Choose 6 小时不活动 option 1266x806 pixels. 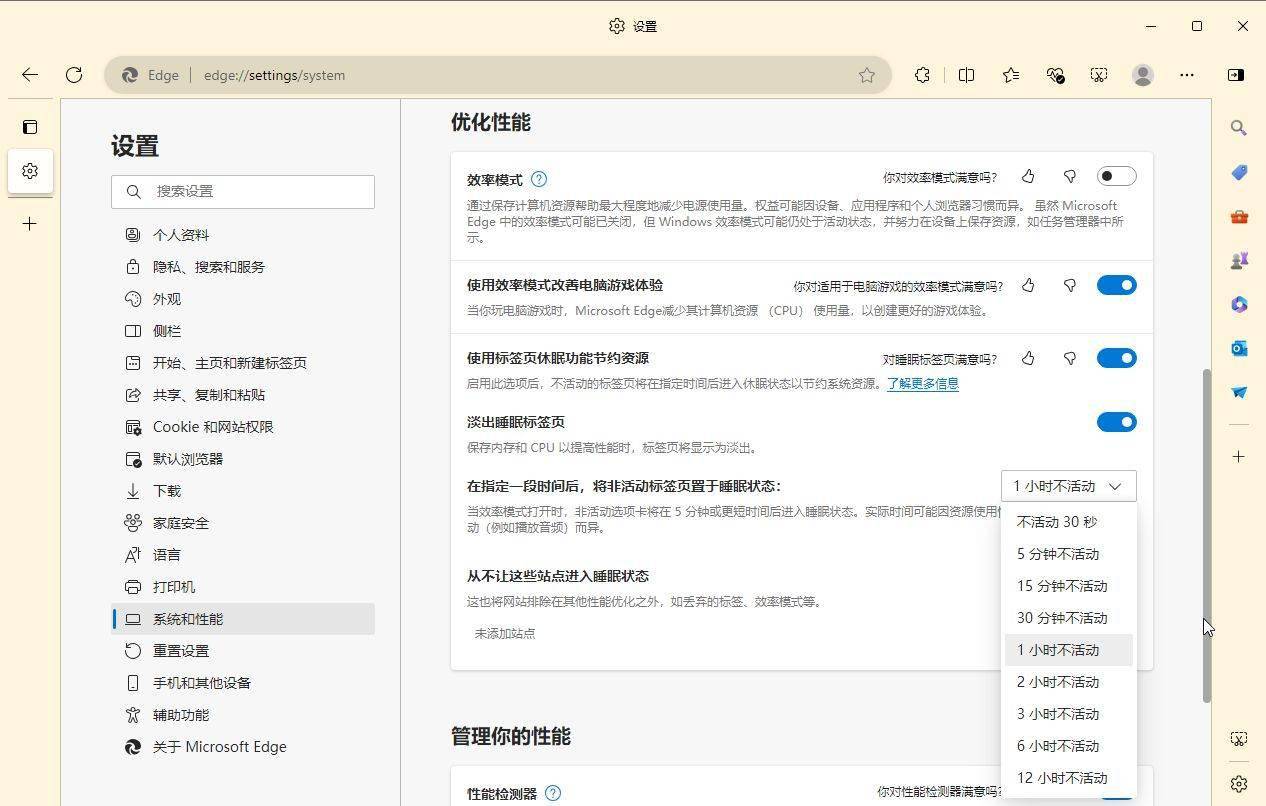coord(1068,746)
